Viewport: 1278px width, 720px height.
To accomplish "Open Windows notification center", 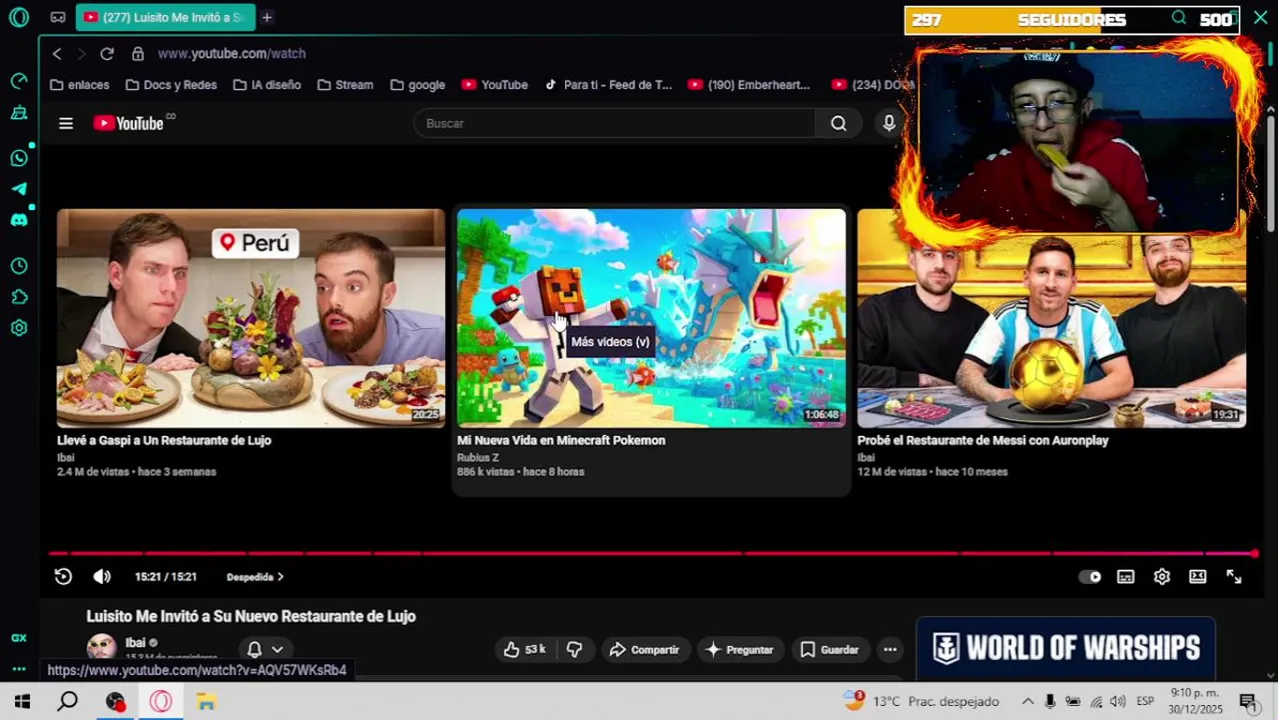I will (x=1247, y=702).
